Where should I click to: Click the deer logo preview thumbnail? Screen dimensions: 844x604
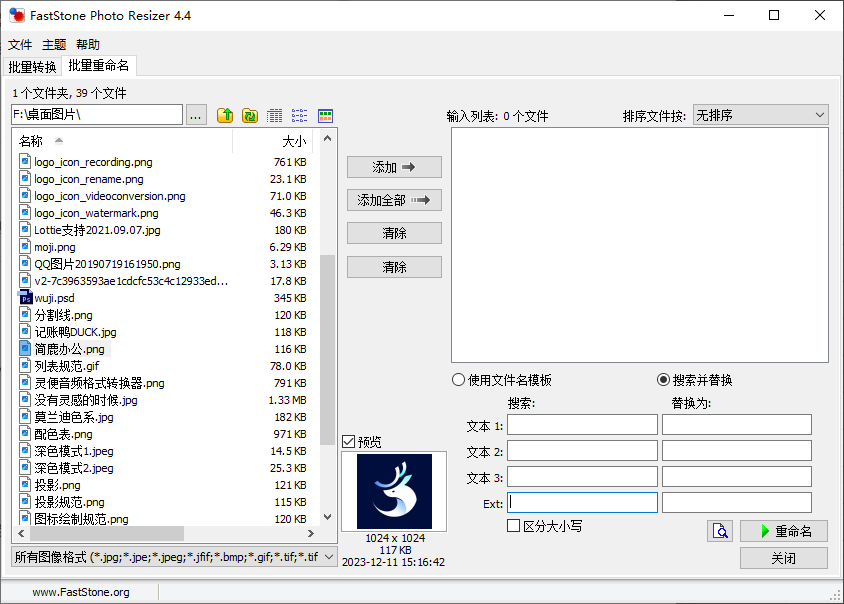tap(394, 491)
